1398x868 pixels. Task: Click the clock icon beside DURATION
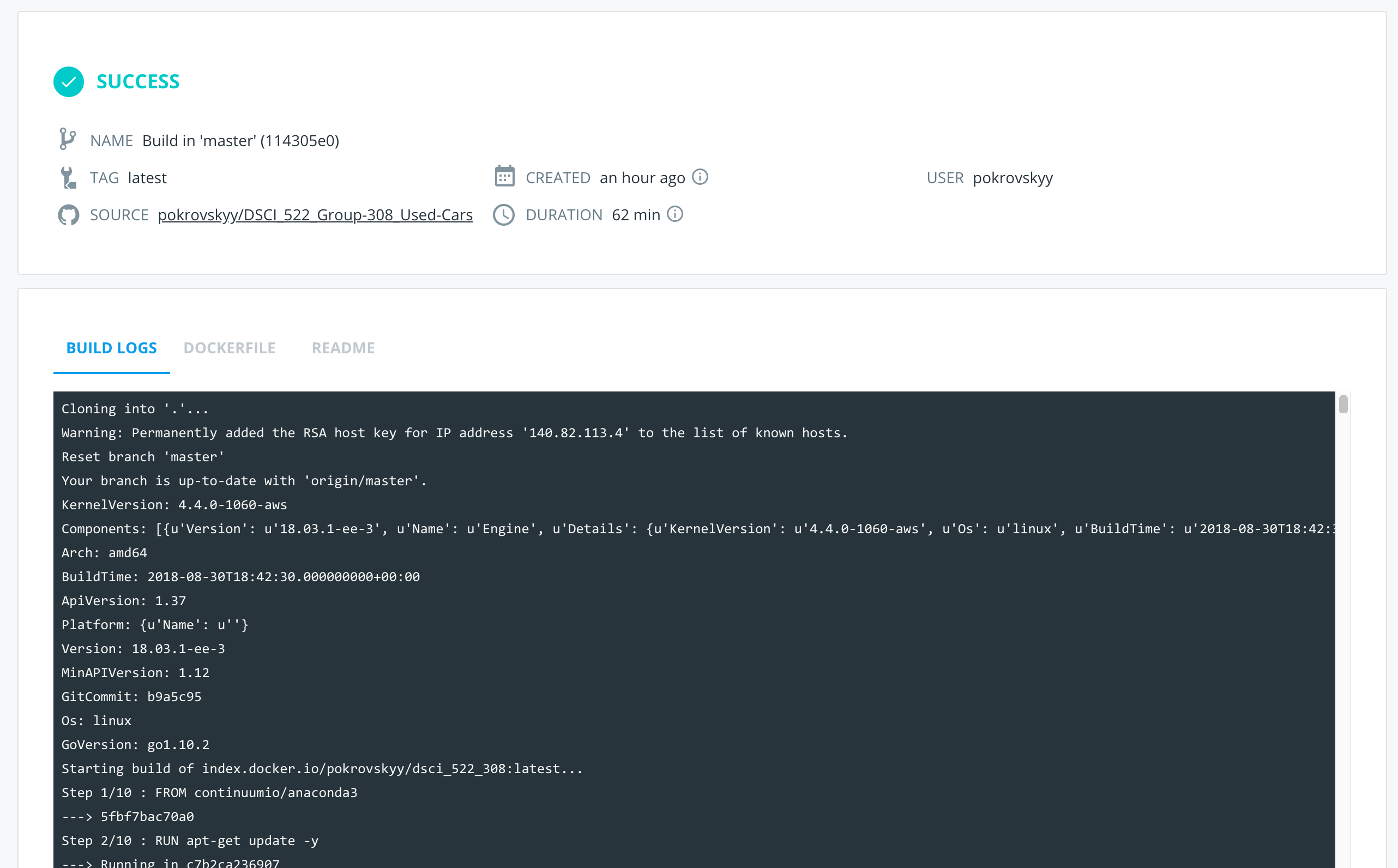tap(503, 215)
